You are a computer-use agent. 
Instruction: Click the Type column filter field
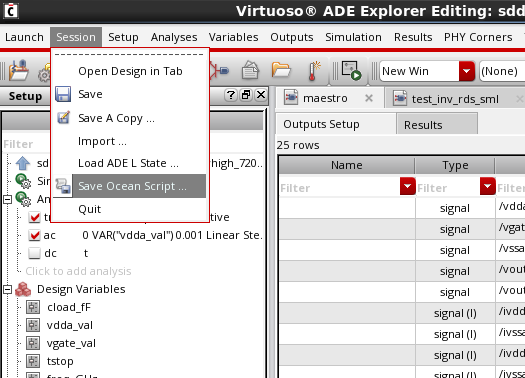[448, 187]
